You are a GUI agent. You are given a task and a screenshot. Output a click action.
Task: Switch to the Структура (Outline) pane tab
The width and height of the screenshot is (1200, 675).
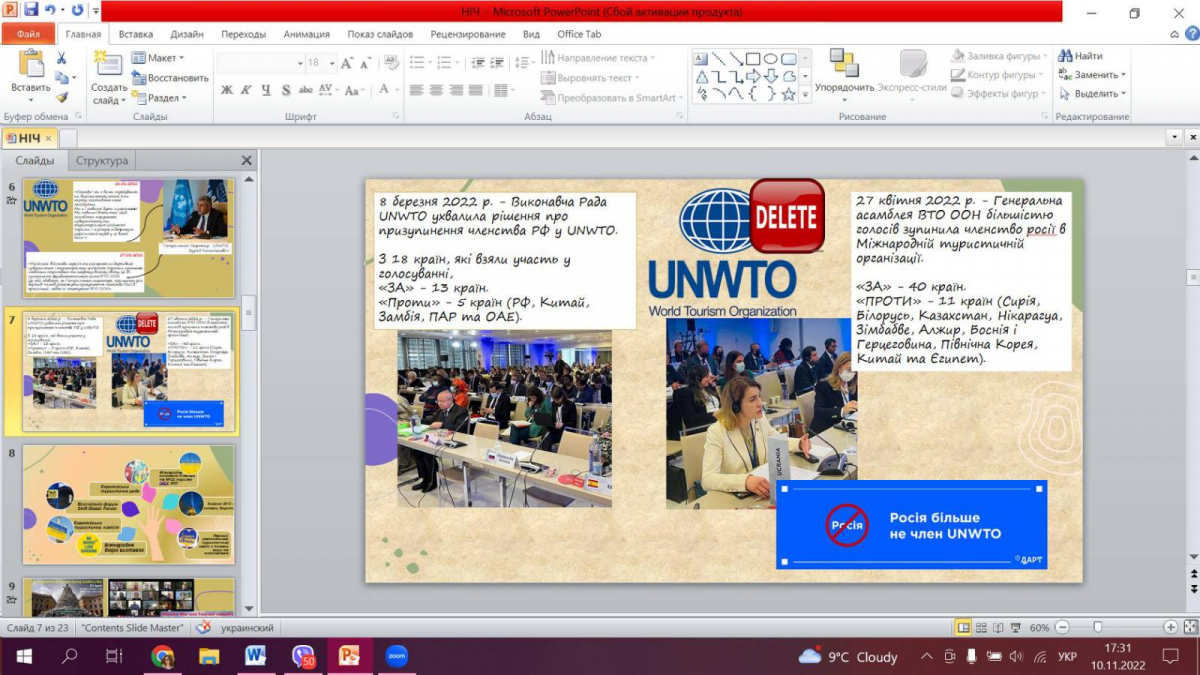pyautogui.click(x=101, y=160)
